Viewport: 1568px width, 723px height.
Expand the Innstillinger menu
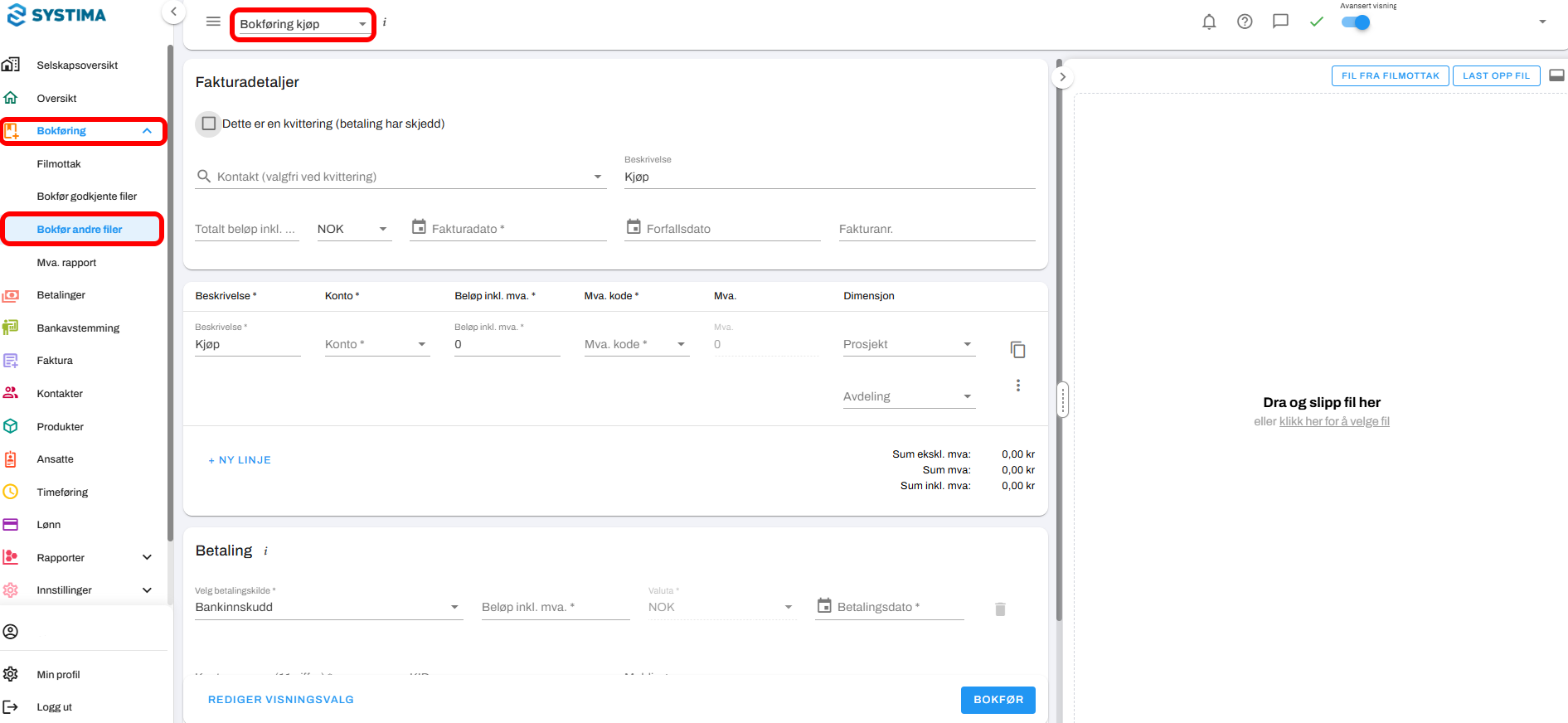point(147,590)
